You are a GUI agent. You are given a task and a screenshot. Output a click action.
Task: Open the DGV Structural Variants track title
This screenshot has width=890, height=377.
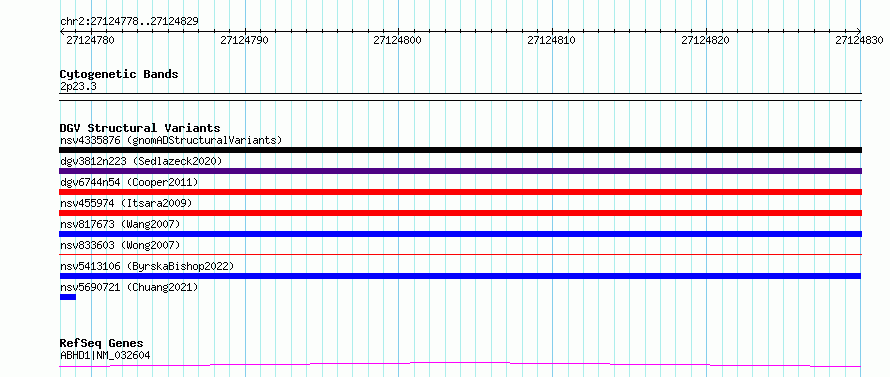point(140,128)
